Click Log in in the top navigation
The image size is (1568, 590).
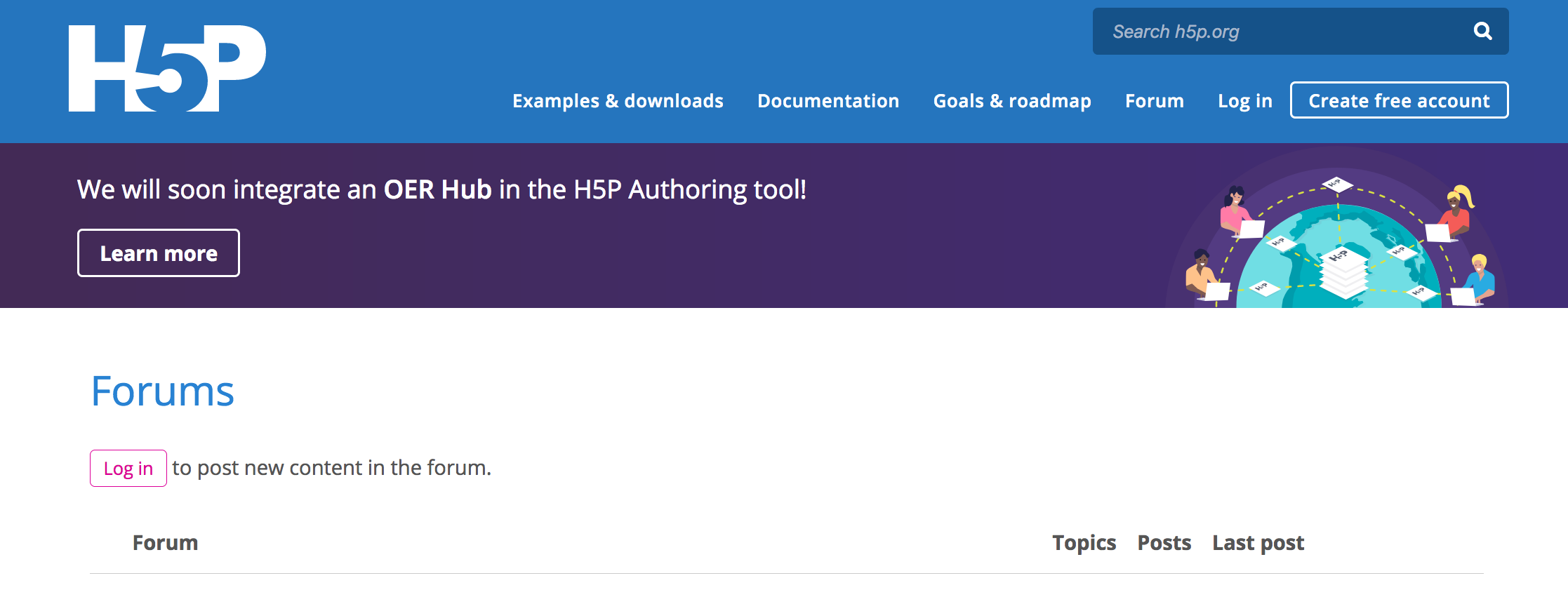point(1245,100)
